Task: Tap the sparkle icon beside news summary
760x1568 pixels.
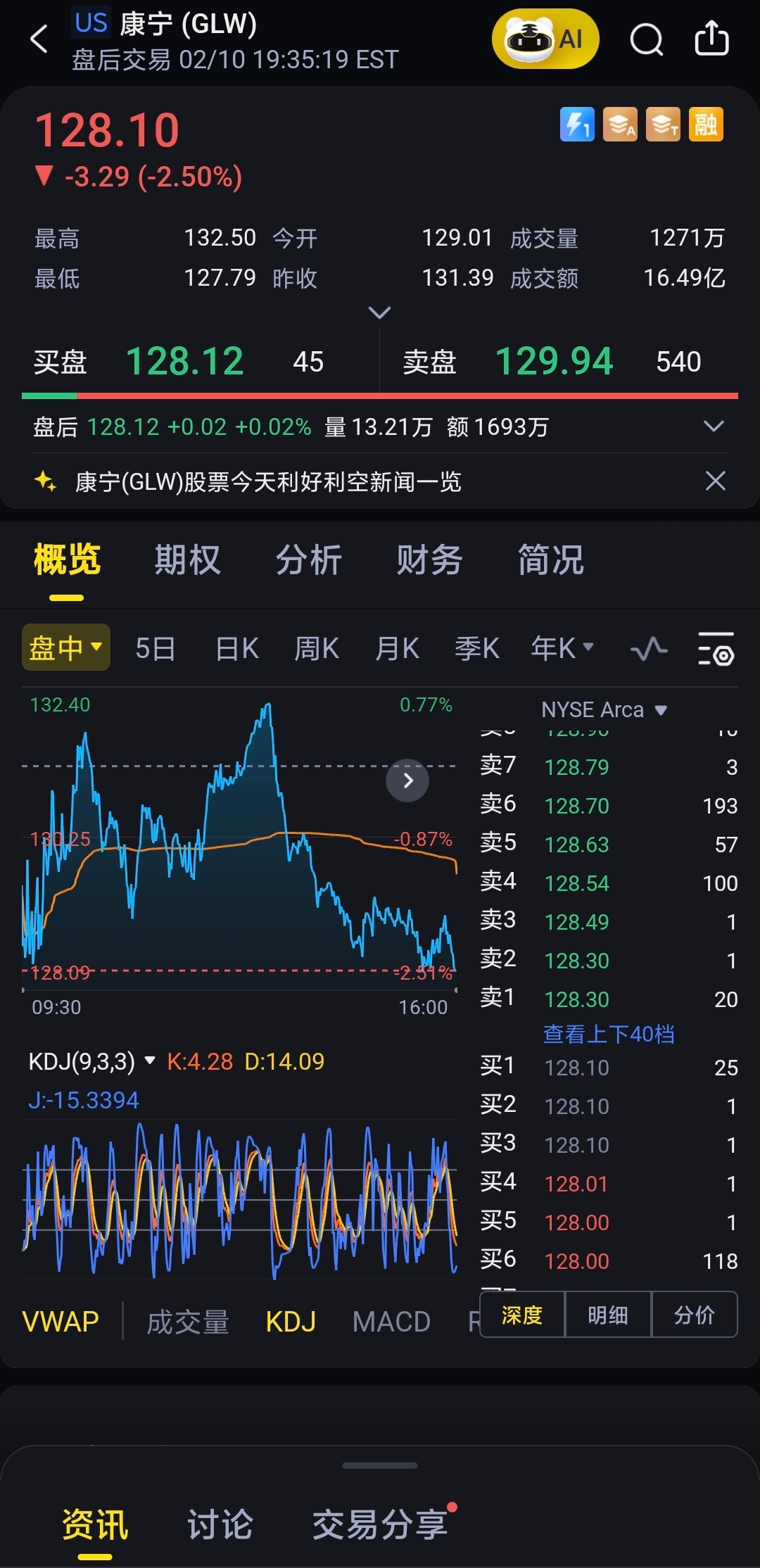Action: [x=46, y=481]
